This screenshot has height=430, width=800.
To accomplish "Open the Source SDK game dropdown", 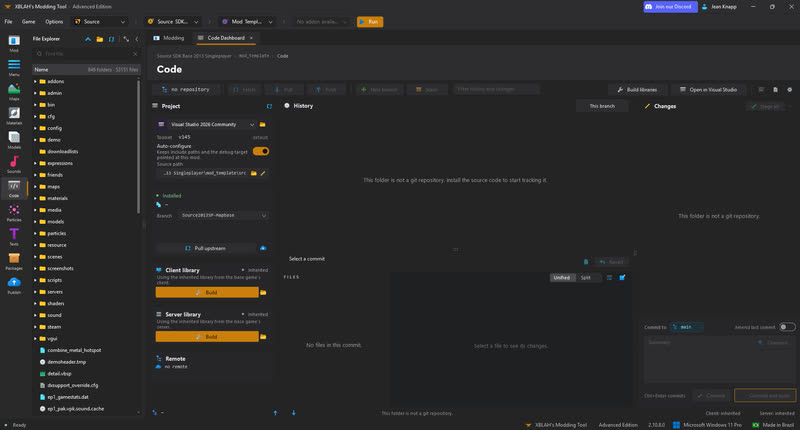I will tap(172, 21).
